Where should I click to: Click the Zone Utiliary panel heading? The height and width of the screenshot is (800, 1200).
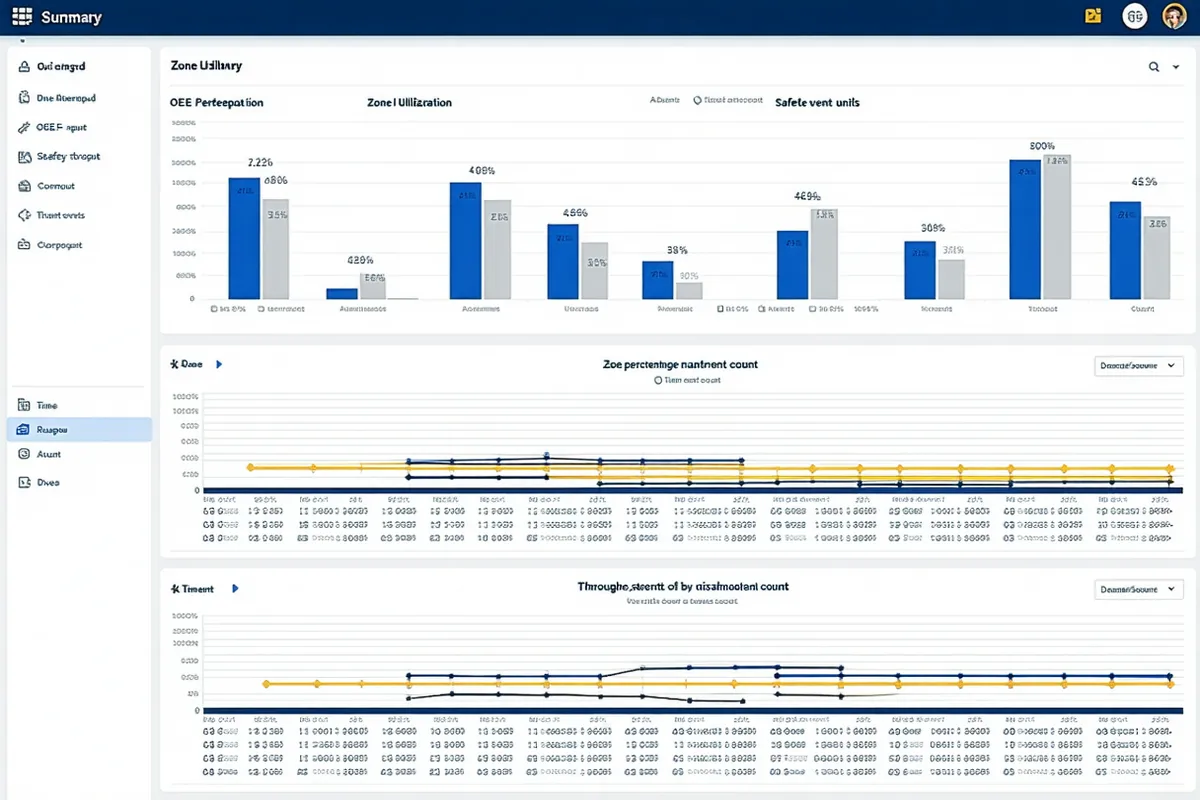[x=206, y=66]
